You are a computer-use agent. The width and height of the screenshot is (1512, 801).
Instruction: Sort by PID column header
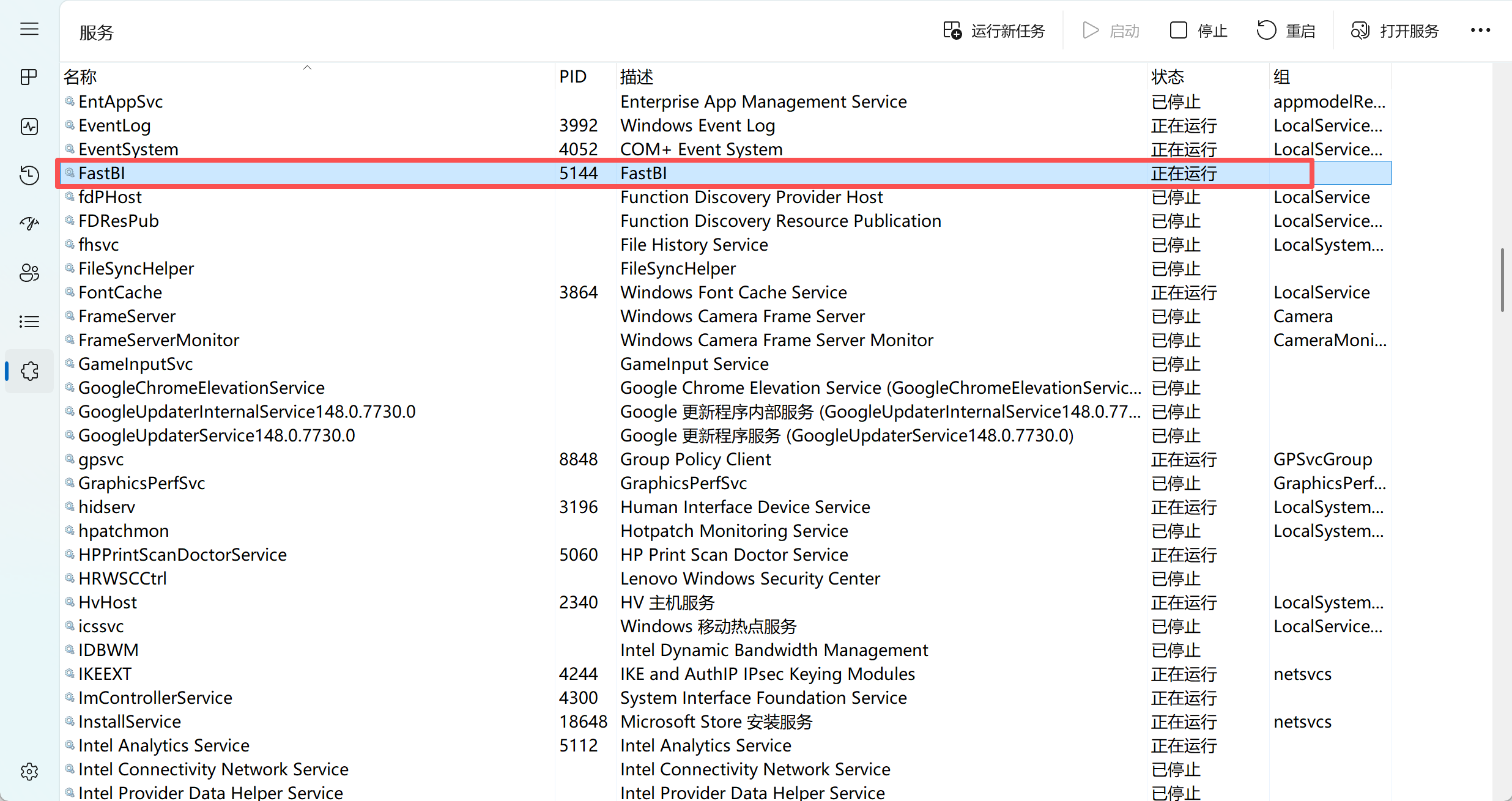[x=585, y=76]
